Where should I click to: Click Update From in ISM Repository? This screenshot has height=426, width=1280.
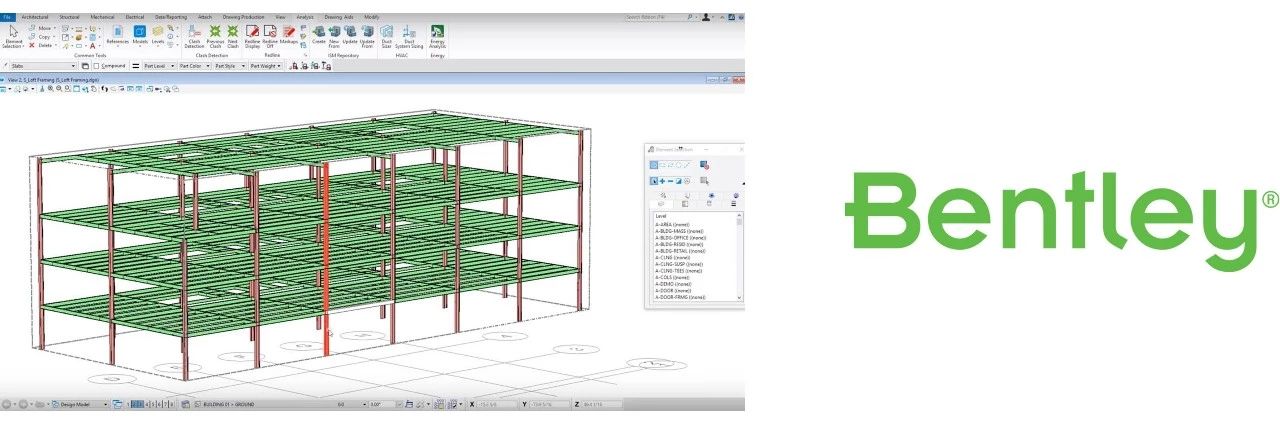(367, 37)
